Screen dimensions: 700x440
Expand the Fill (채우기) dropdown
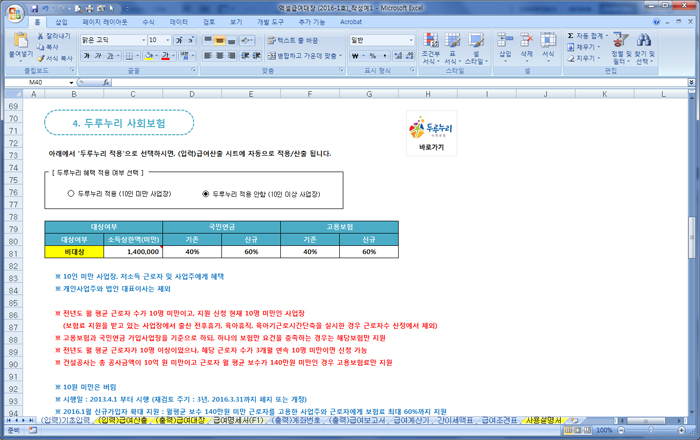coord(599,47)
